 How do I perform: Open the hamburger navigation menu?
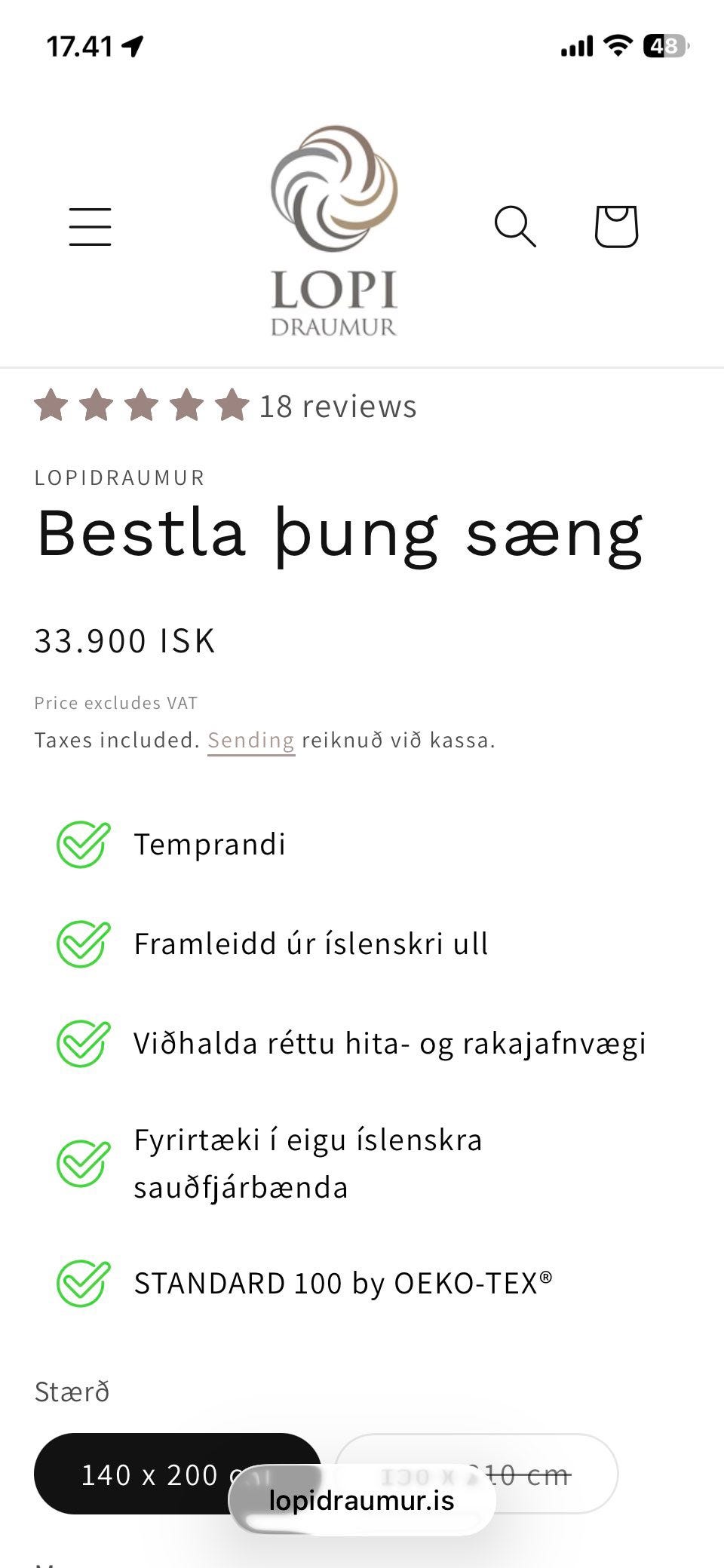pyautogui.click(x=90, y=226)
